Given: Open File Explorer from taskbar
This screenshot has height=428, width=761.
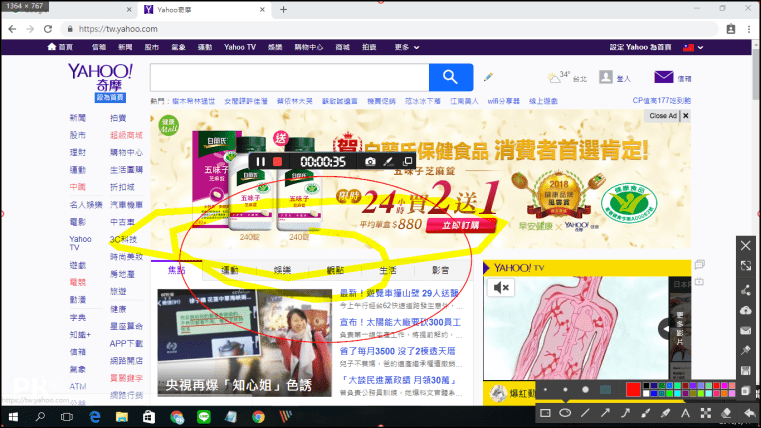Looking at the screenshot, I should [x=121, y=417].
